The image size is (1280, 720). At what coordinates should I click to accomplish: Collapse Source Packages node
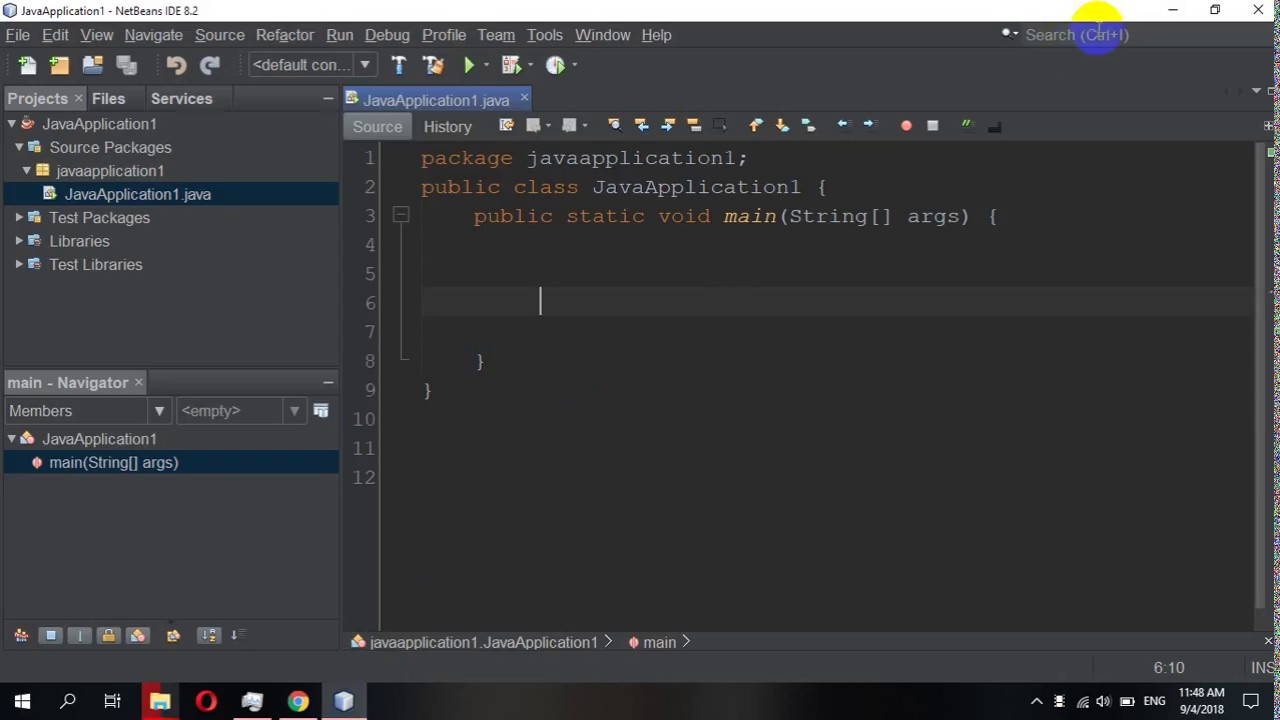point(19,147)
